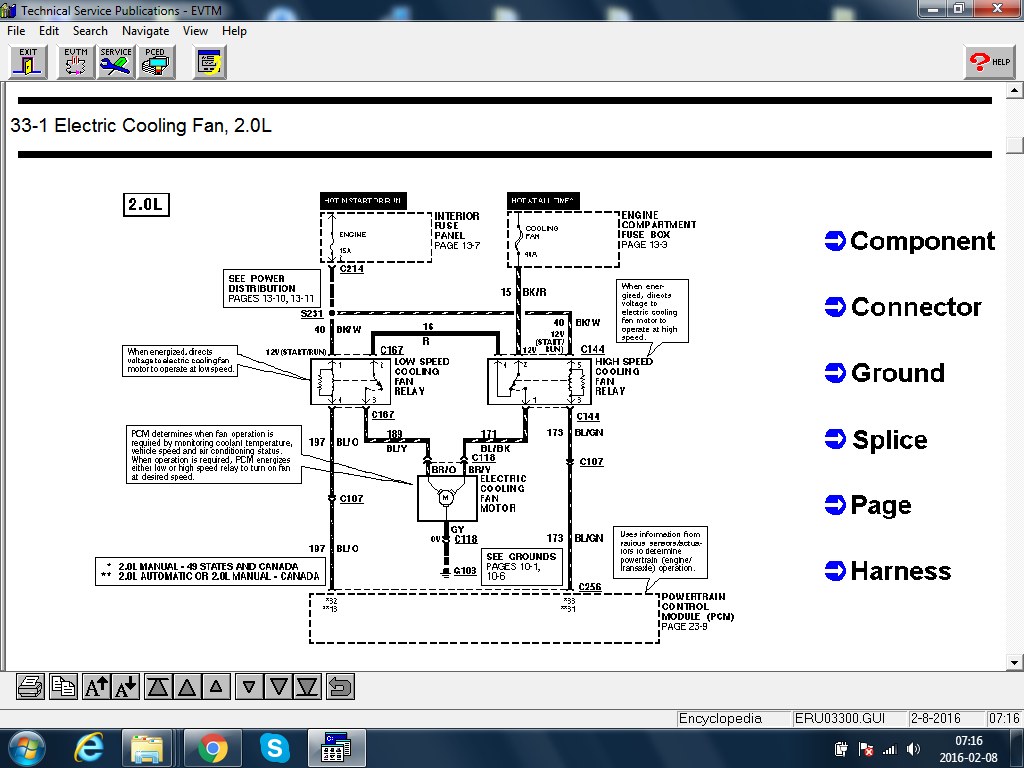
Task: Click the vertical scrollbar down arrow
Action: 1015,662
